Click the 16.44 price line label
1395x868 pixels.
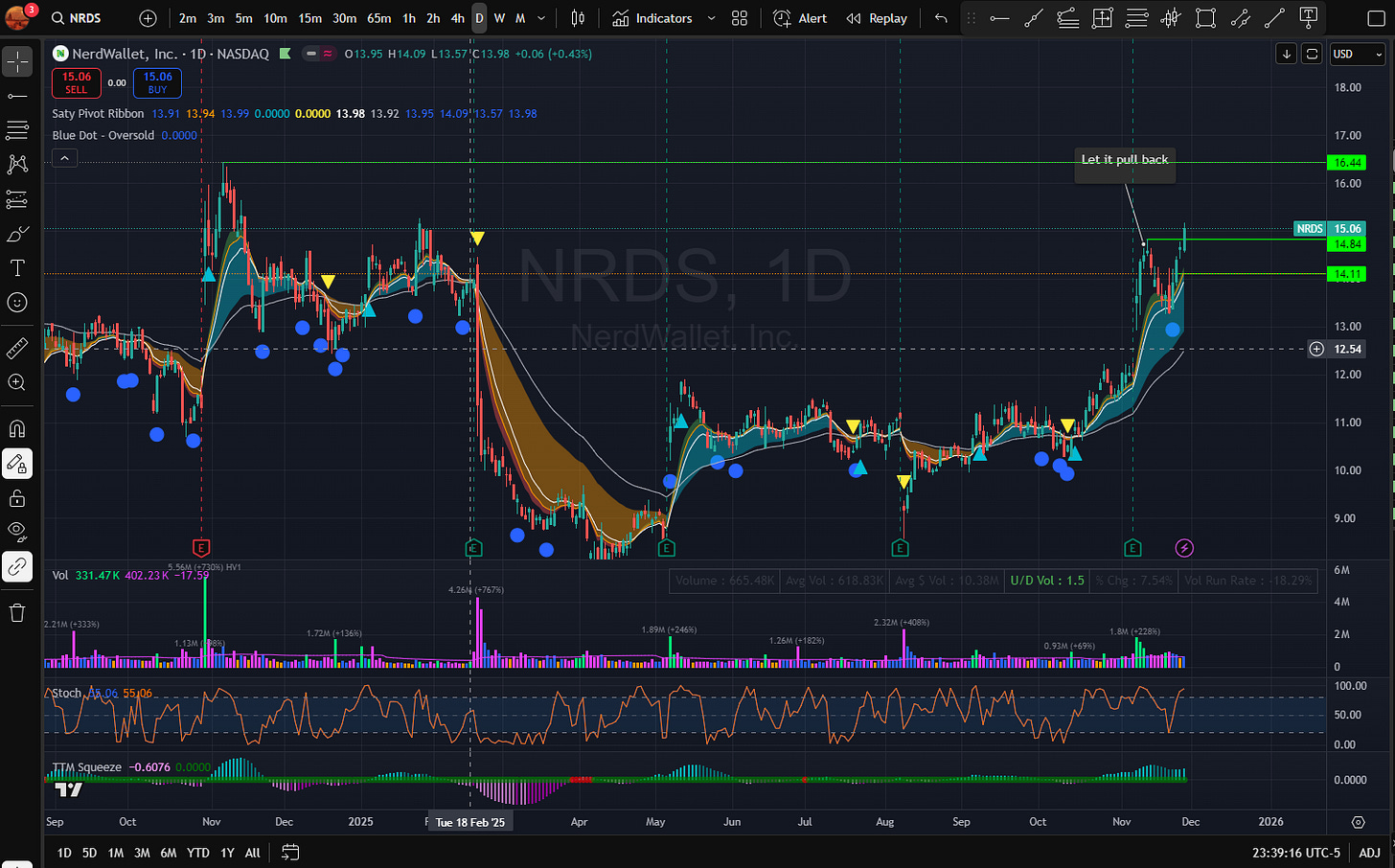click(x=1347, y=163)
